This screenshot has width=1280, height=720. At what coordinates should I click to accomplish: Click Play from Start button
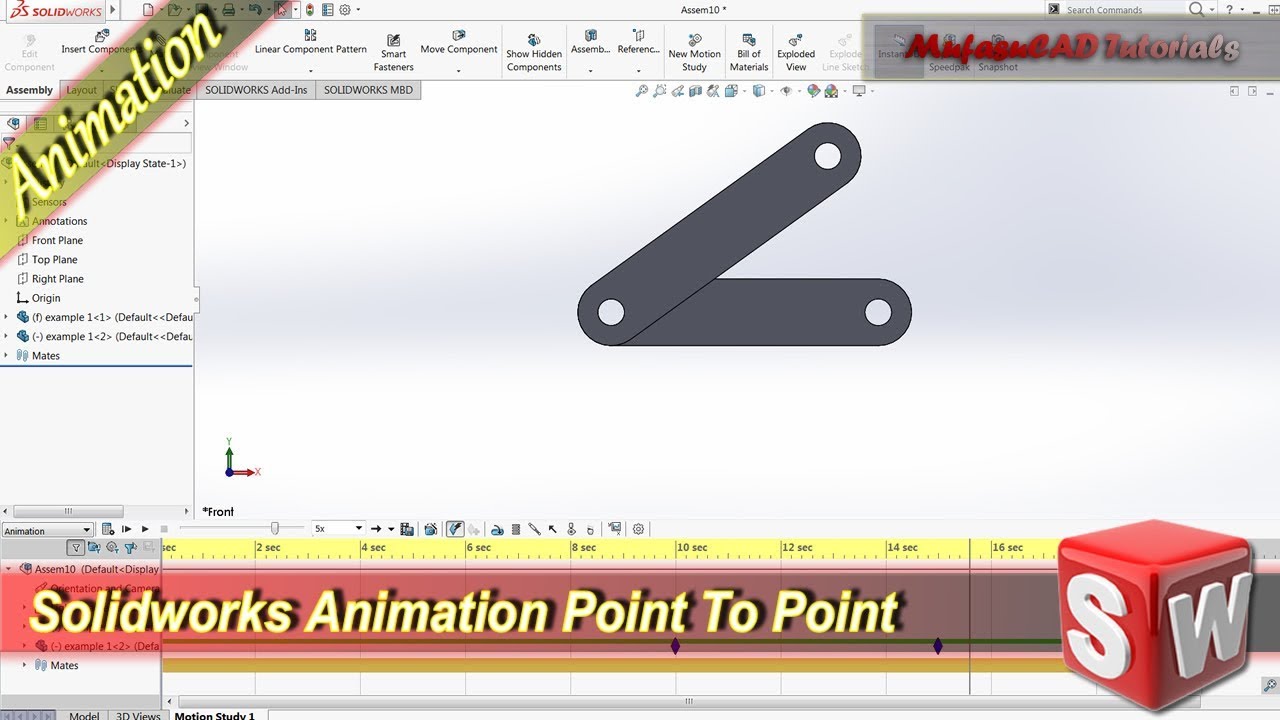(x=127, y=529)
